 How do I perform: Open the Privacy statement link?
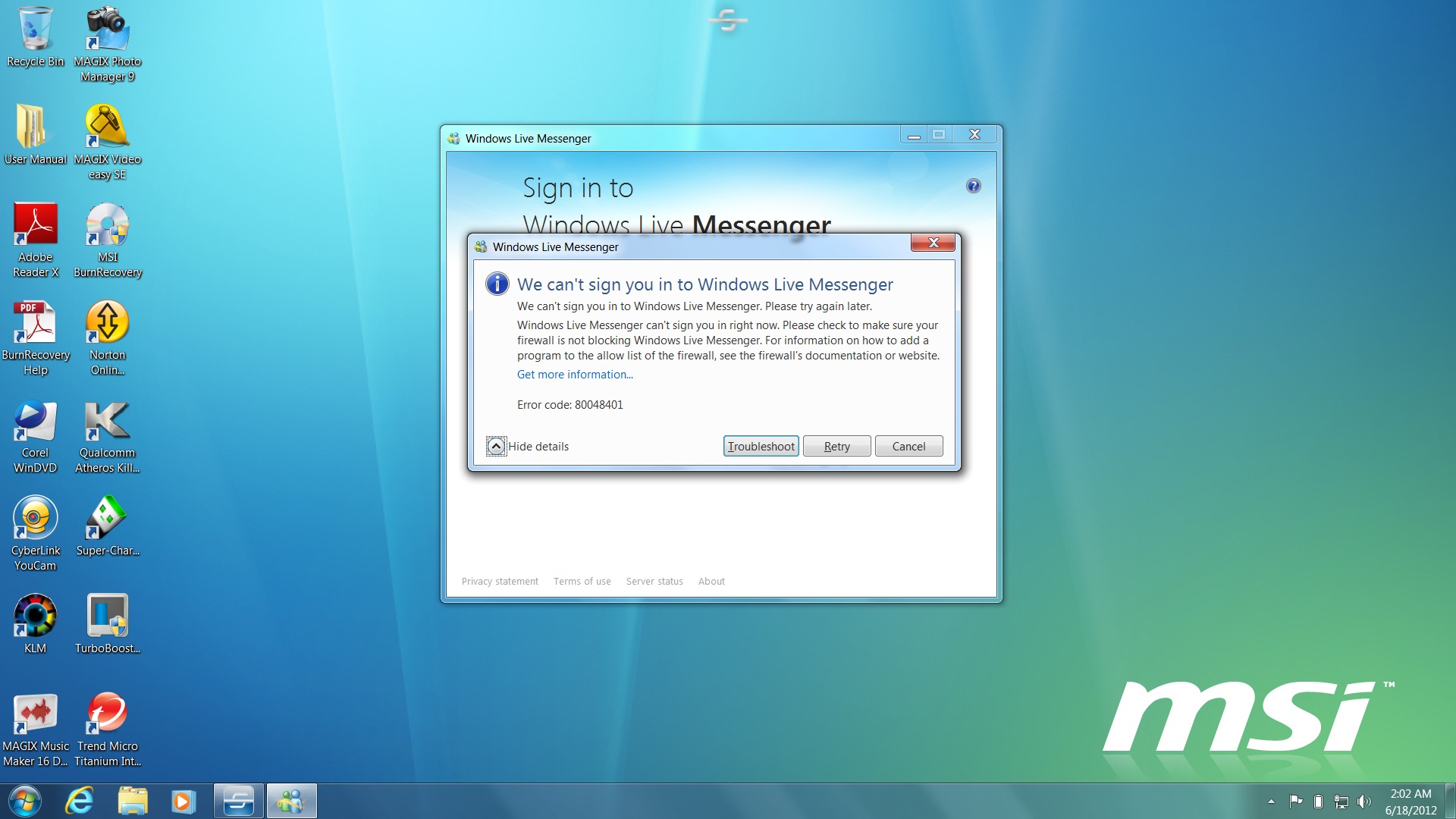coord(500,582)
